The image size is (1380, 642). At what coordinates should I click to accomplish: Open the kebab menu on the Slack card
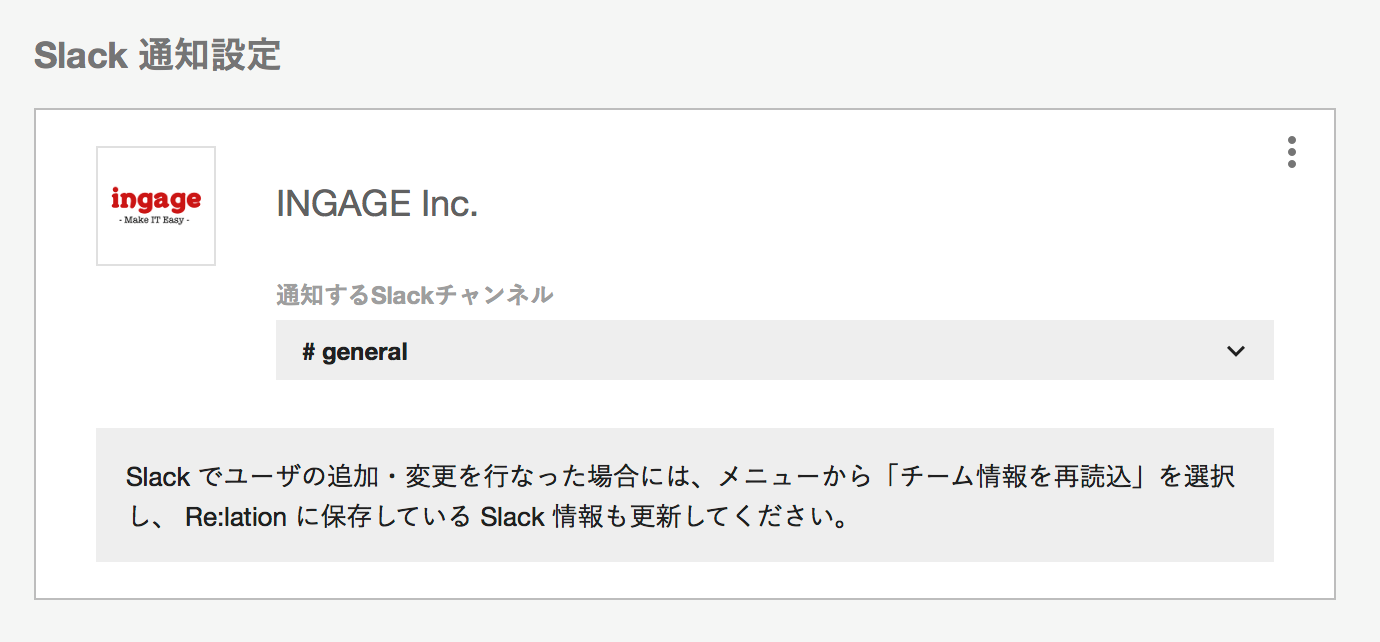1292,152
